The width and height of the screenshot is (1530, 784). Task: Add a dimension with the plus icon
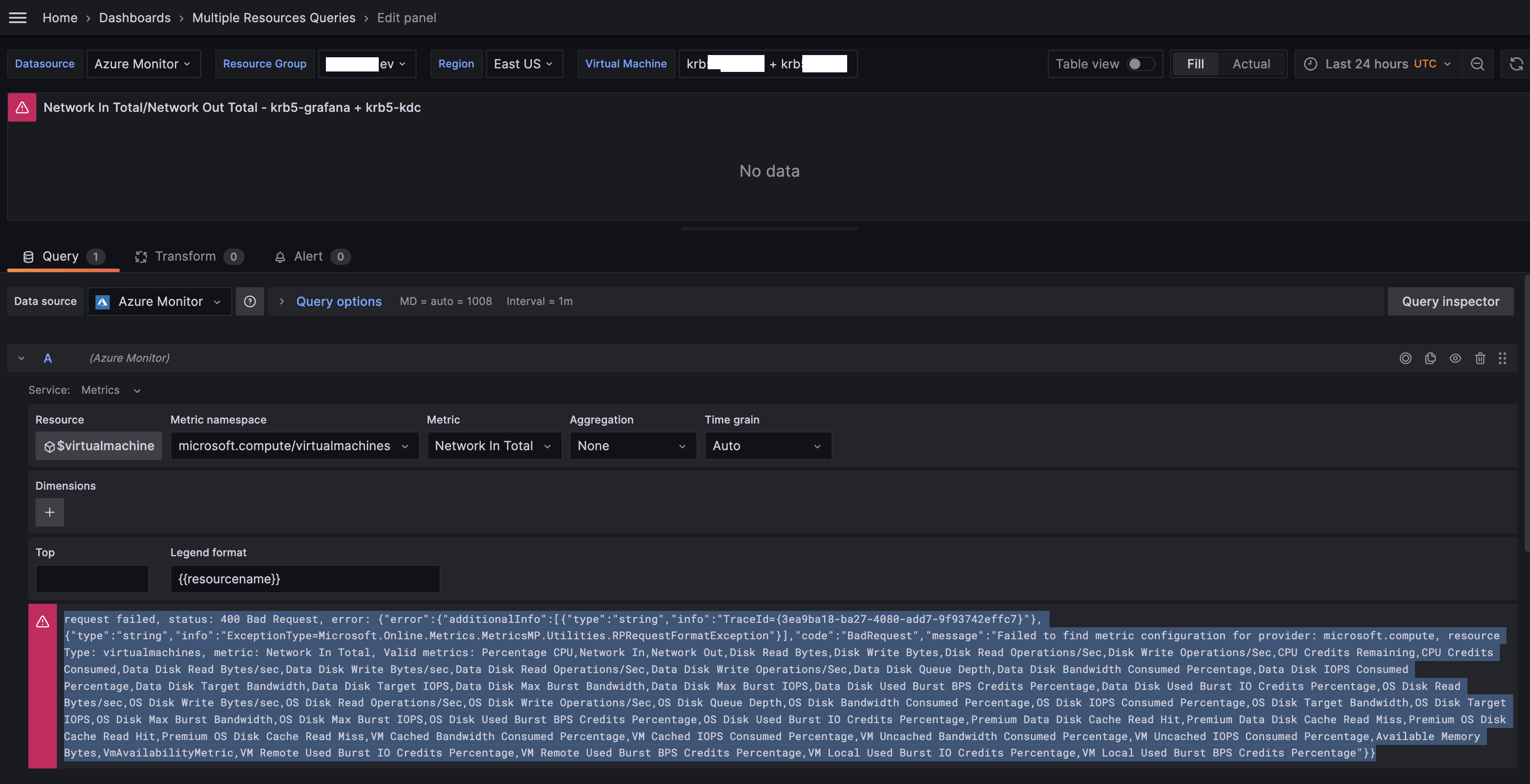[49, 512]
